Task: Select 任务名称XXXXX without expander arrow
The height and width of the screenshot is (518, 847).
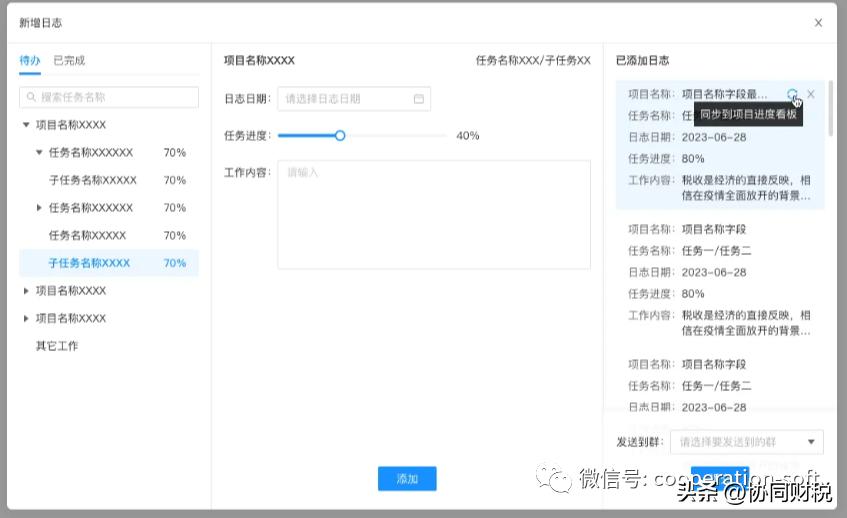Action: point(88,236)
